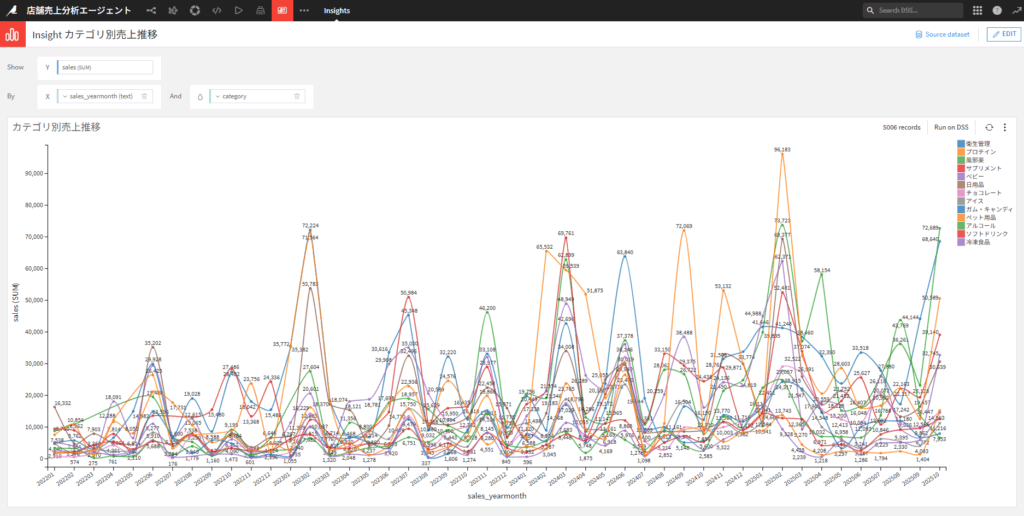Click the help question mark icon

pos(997,10)
